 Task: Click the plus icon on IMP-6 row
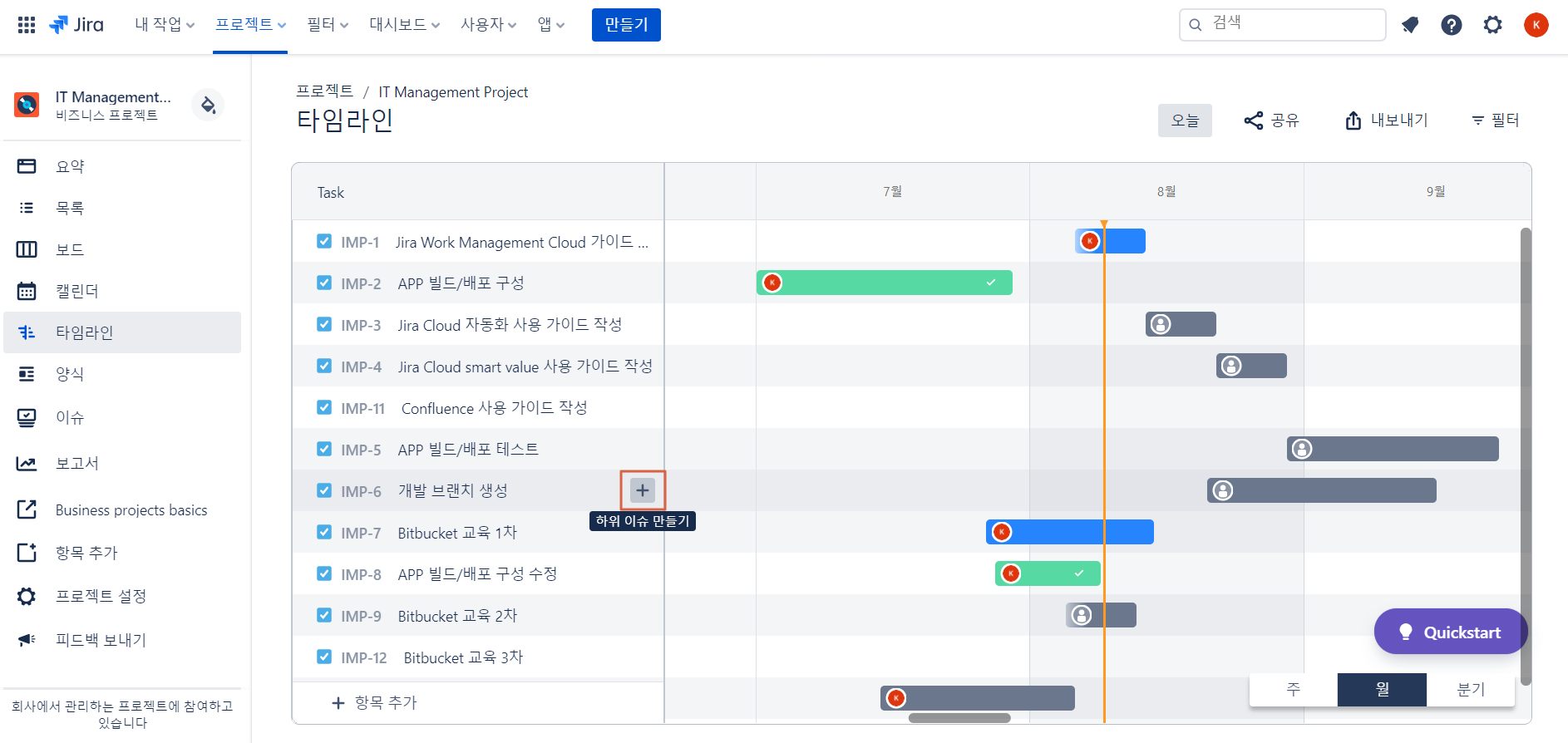point(643,490)
